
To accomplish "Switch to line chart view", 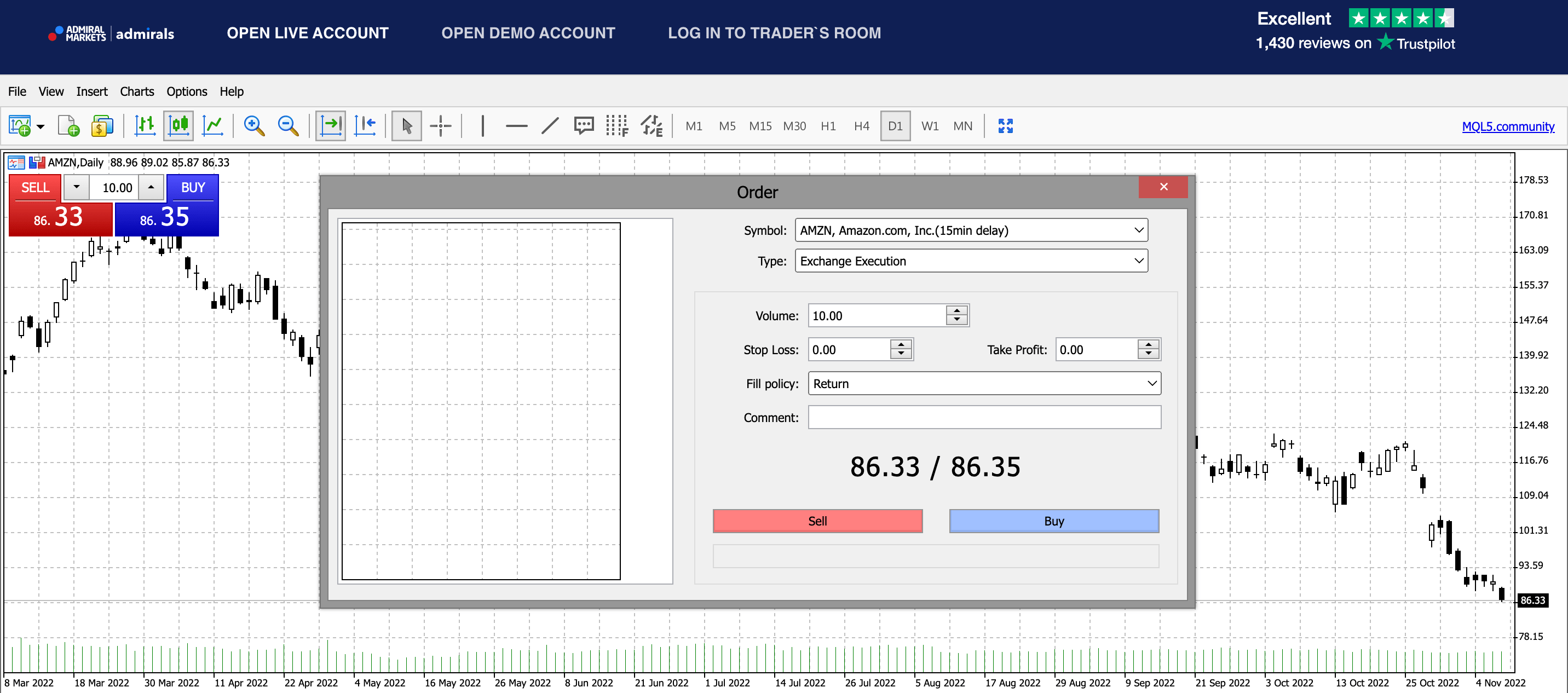I will [x=213, y=126].
